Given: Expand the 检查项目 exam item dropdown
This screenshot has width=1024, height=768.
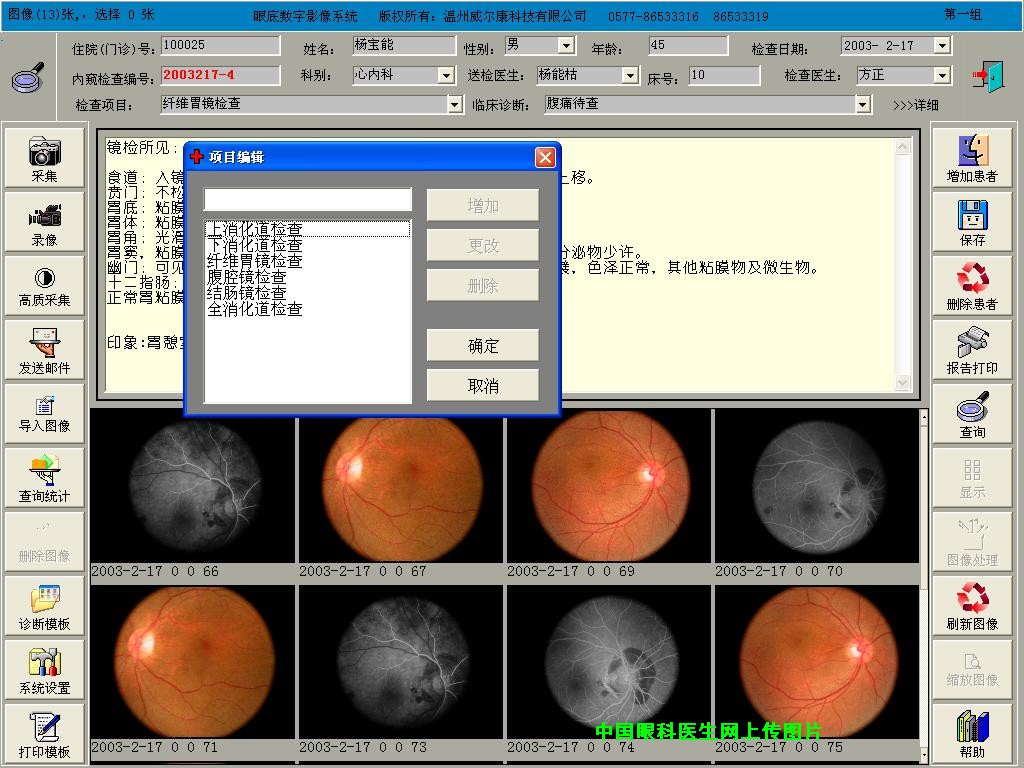Looking at the screenshot, I should [x=455, y=104].
